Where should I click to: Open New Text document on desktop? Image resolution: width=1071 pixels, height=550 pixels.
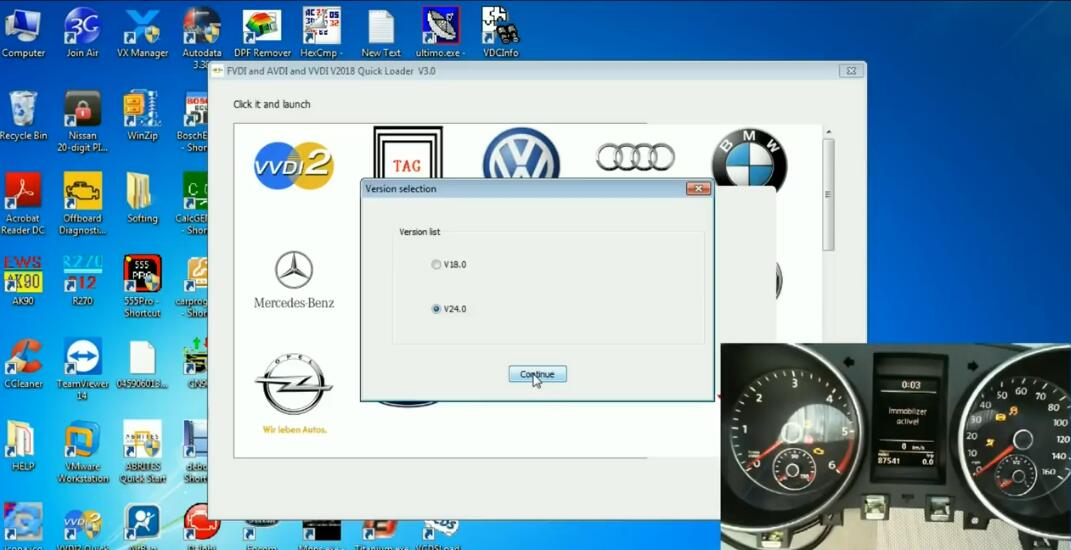(381, 32)
